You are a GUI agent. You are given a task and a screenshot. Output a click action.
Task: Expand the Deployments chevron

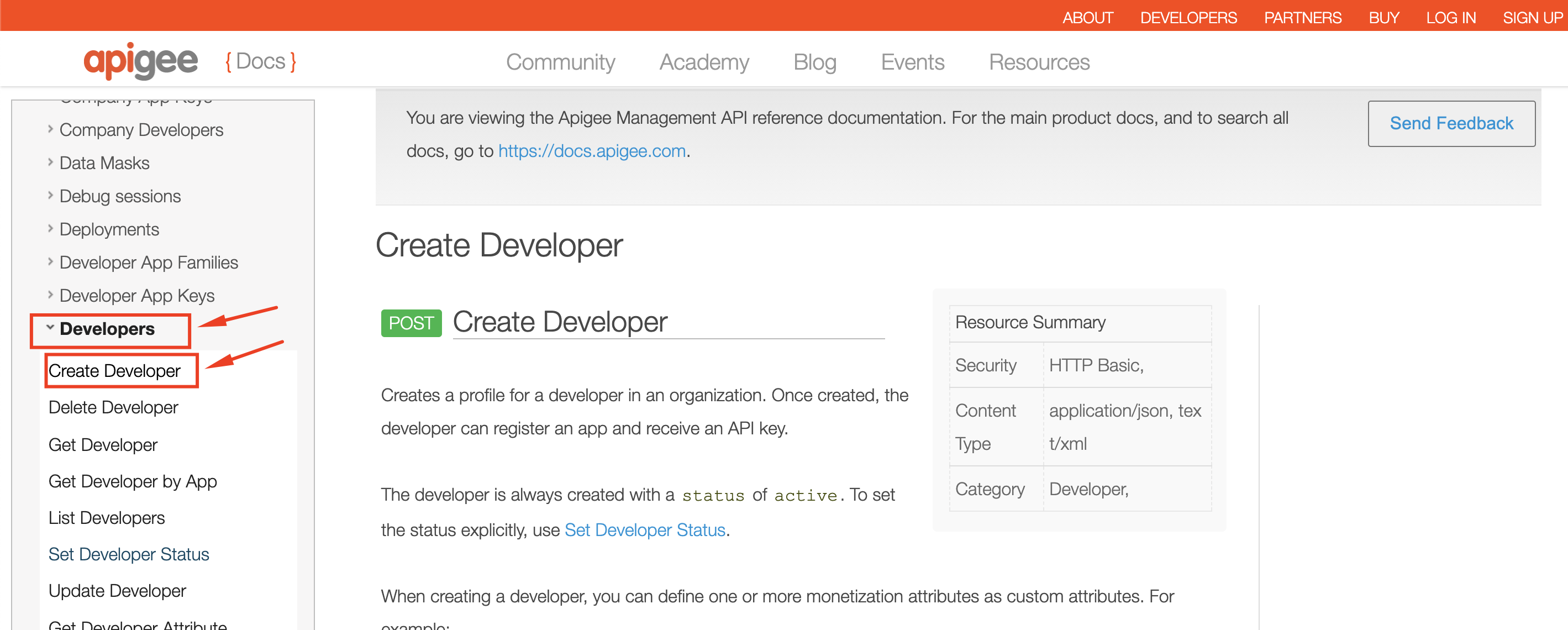click(50, 228)
